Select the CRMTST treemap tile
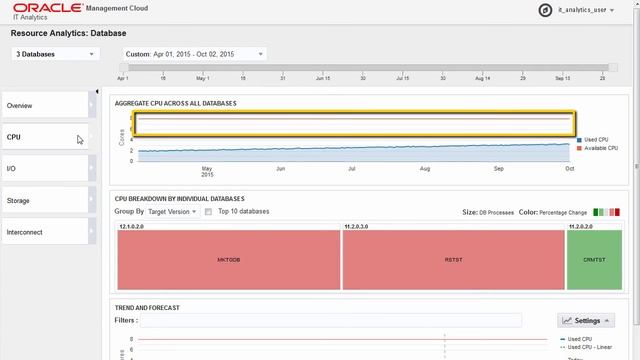The width and height of the screenshot is (640, 360). (x=594, y=260)
